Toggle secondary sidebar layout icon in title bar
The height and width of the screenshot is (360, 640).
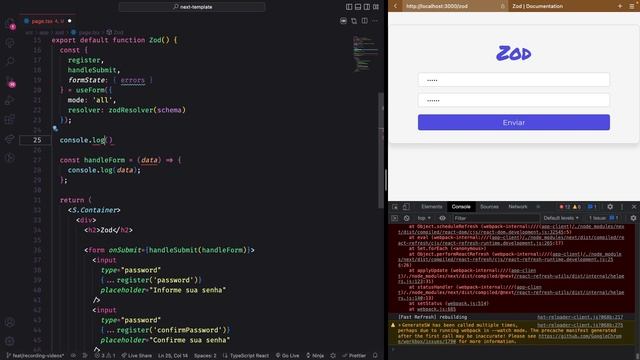click(x=367, y=7)
